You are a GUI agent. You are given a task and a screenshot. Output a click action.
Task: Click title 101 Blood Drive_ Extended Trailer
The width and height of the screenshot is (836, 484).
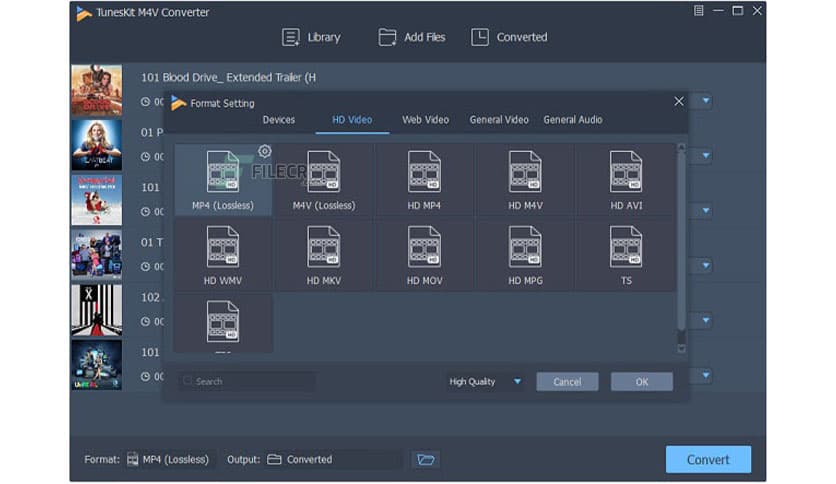point(228,78)
